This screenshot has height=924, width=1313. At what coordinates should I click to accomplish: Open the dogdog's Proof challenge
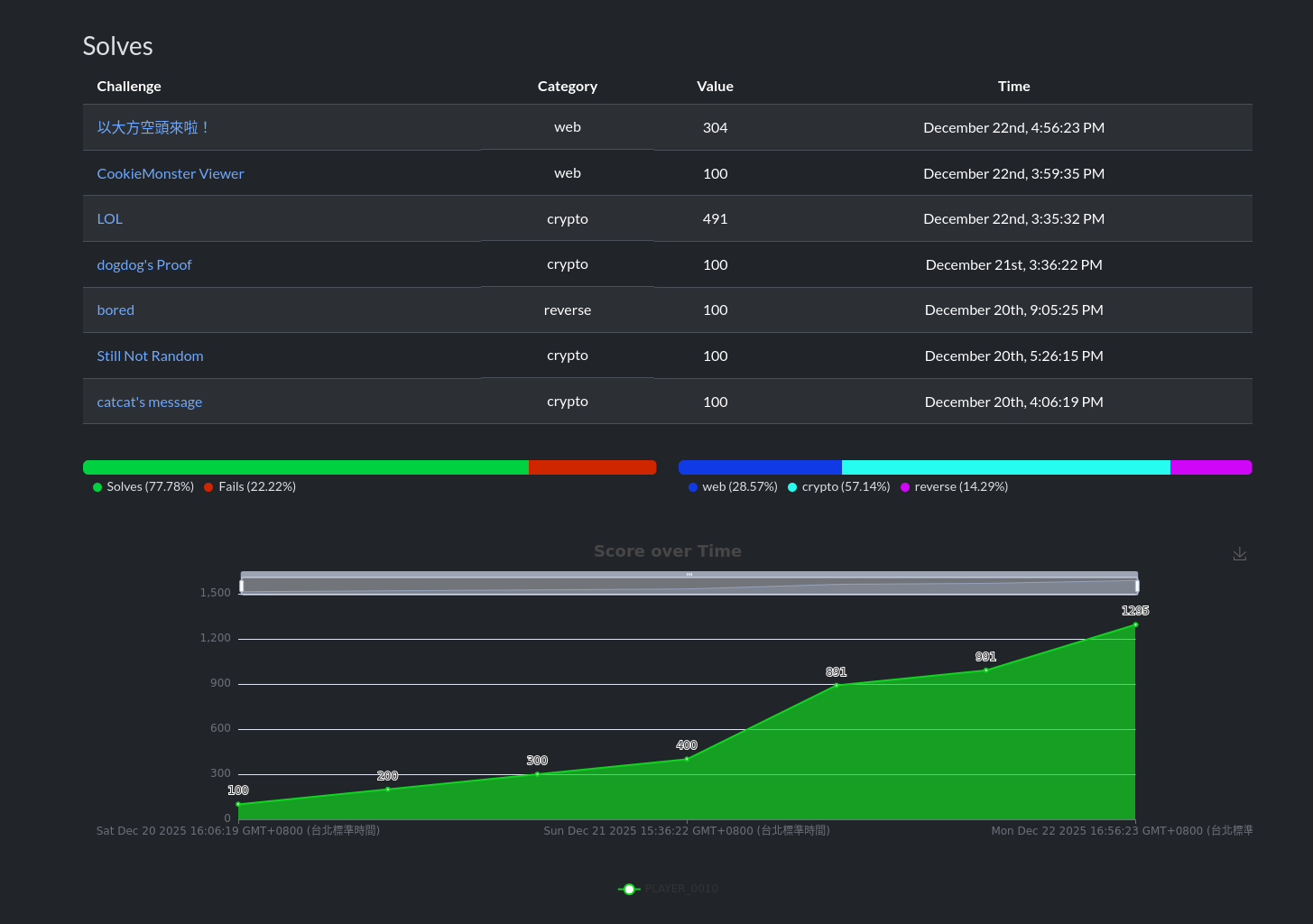[144, 265]
